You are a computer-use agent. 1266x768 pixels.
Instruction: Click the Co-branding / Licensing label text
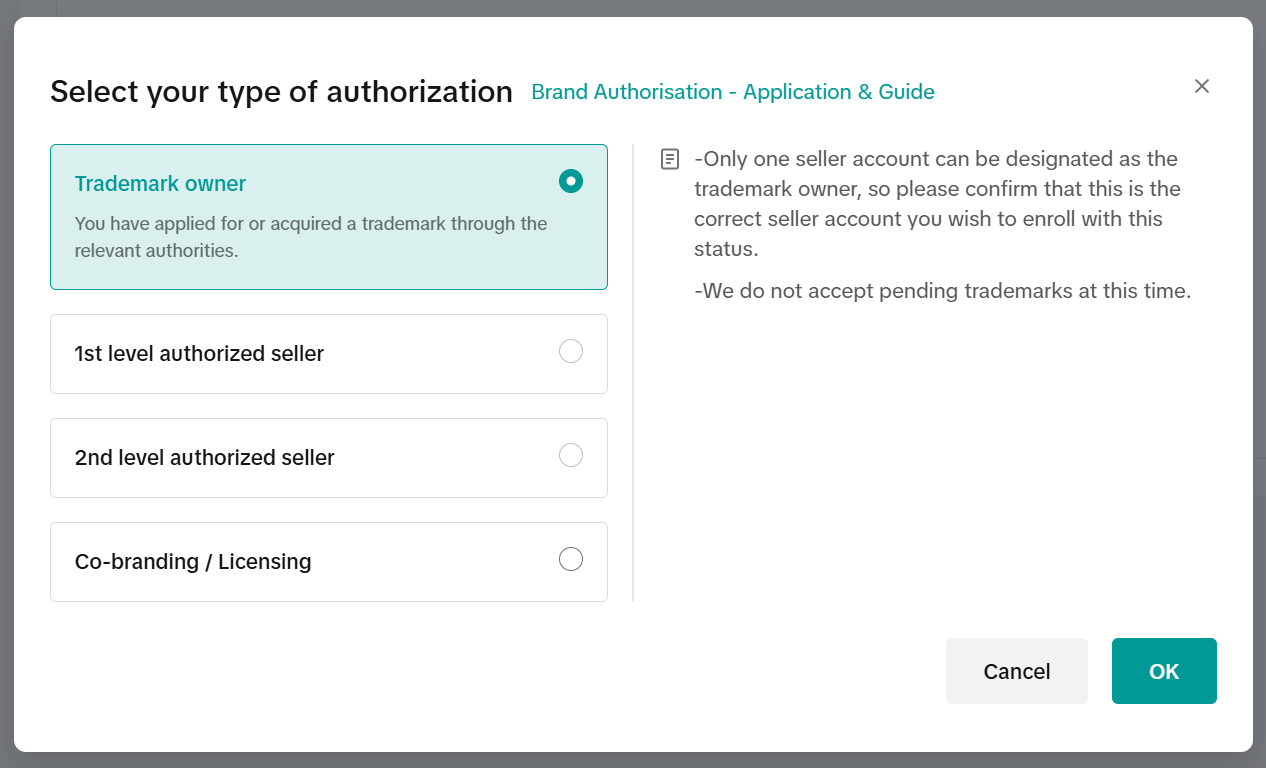click(193, 562)
